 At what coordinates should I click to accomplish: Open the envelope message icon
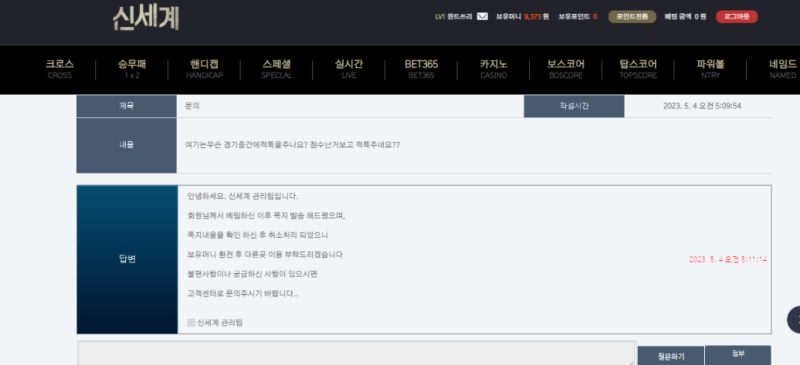click(482, 16)
